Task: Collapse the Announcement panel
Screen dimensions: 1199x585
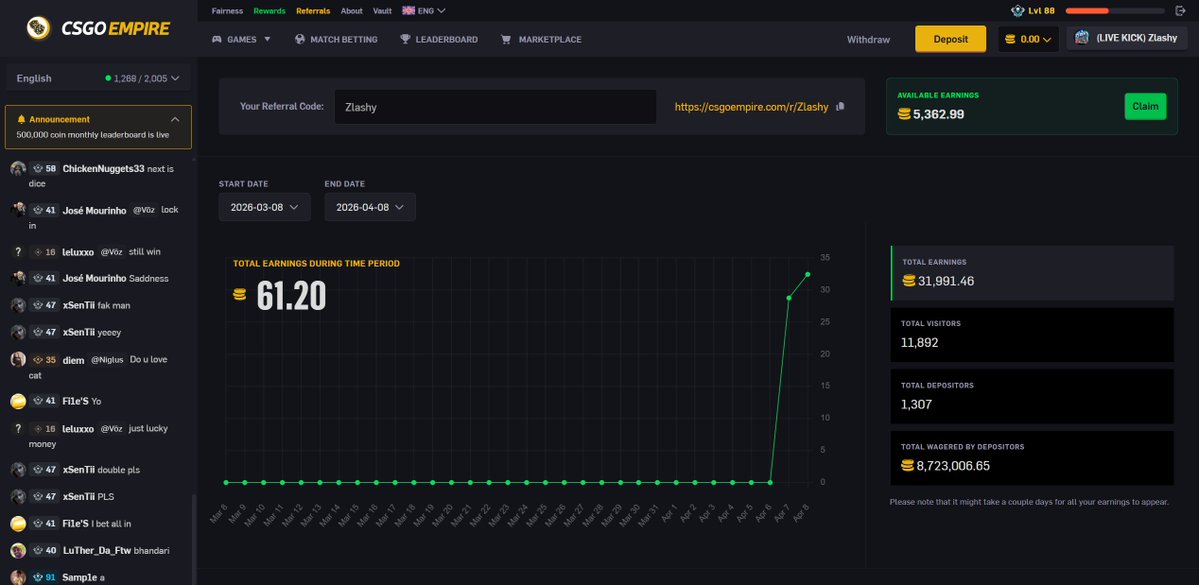Action: (x=175, y=119)
